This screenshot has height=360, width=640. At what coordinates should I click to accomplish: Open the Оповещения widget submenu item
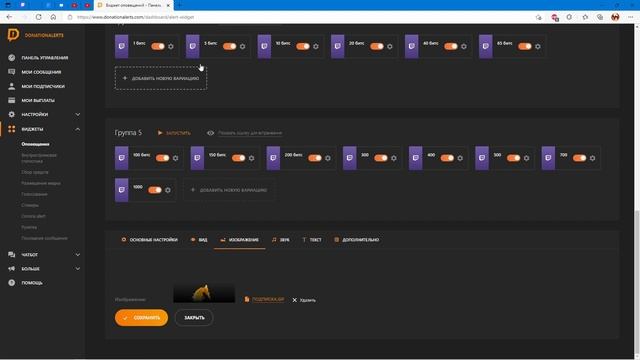pyautogui.click(x=36, y=144)
